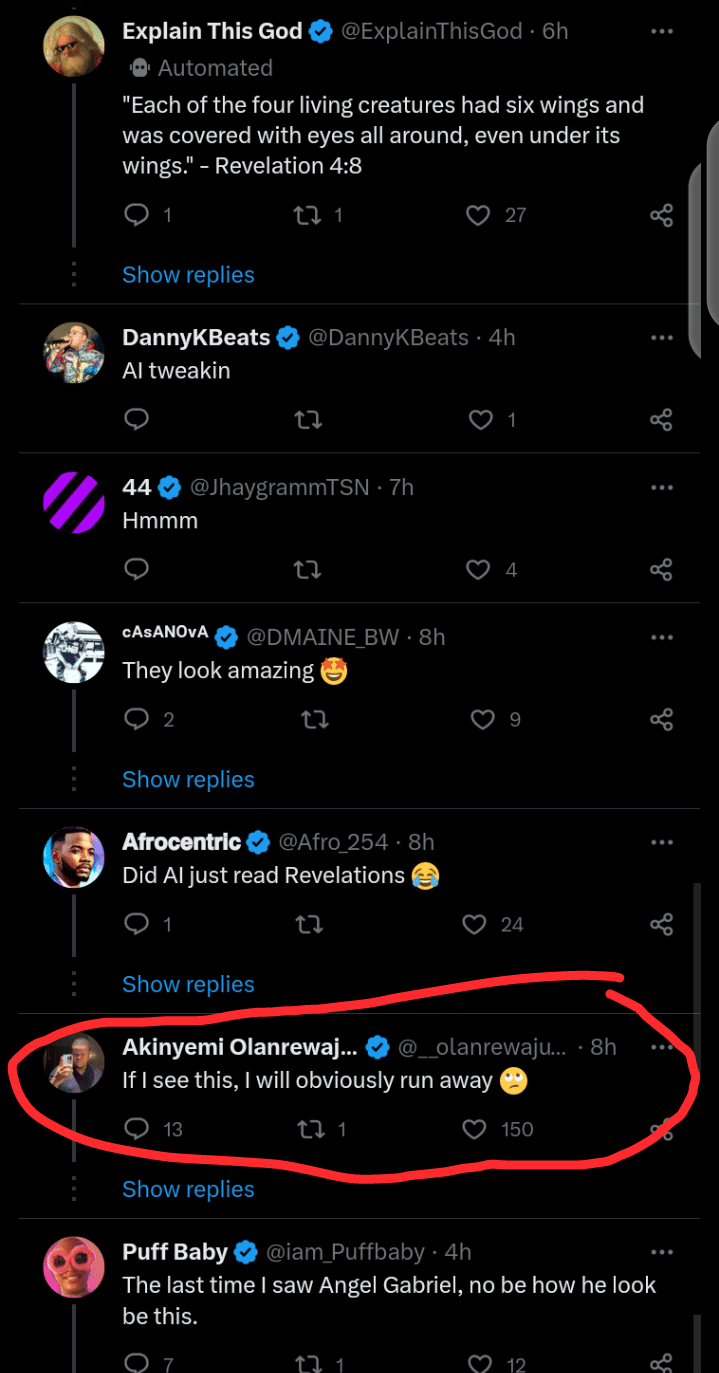The image size is (719, 1373).
Task: Reply to cAsANOvA's 'They look amazing' tweet
Action: click(137, 720)
